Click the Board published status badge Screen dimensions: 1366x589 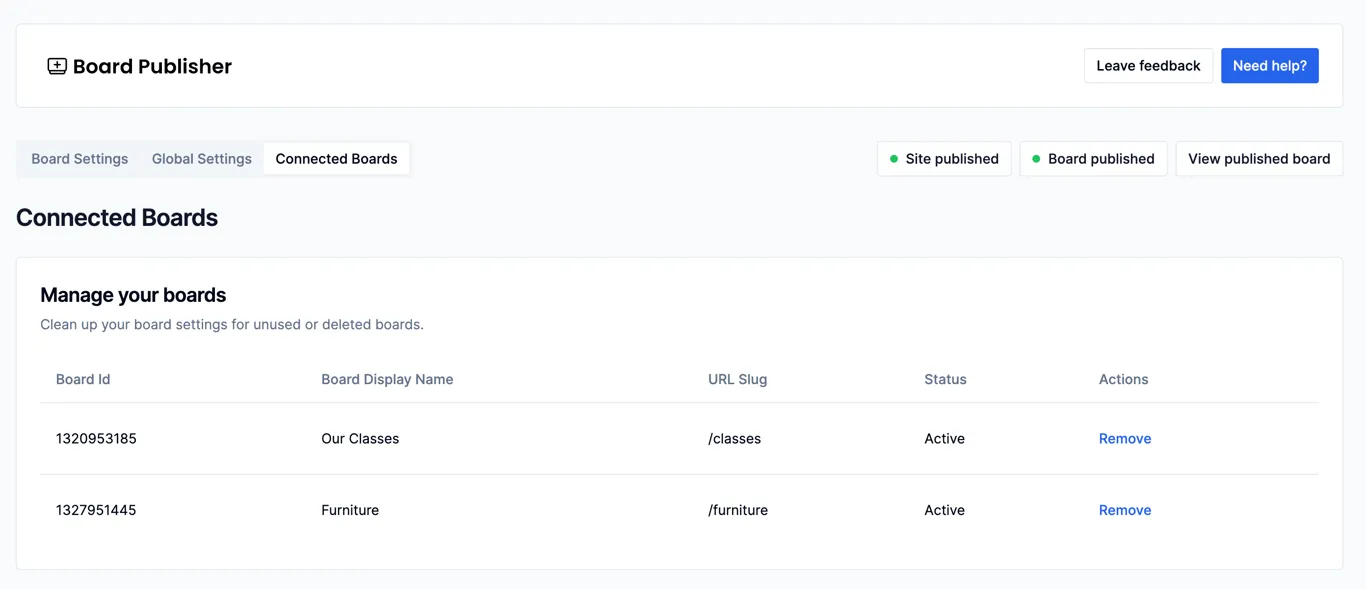tap(1093, 159)
